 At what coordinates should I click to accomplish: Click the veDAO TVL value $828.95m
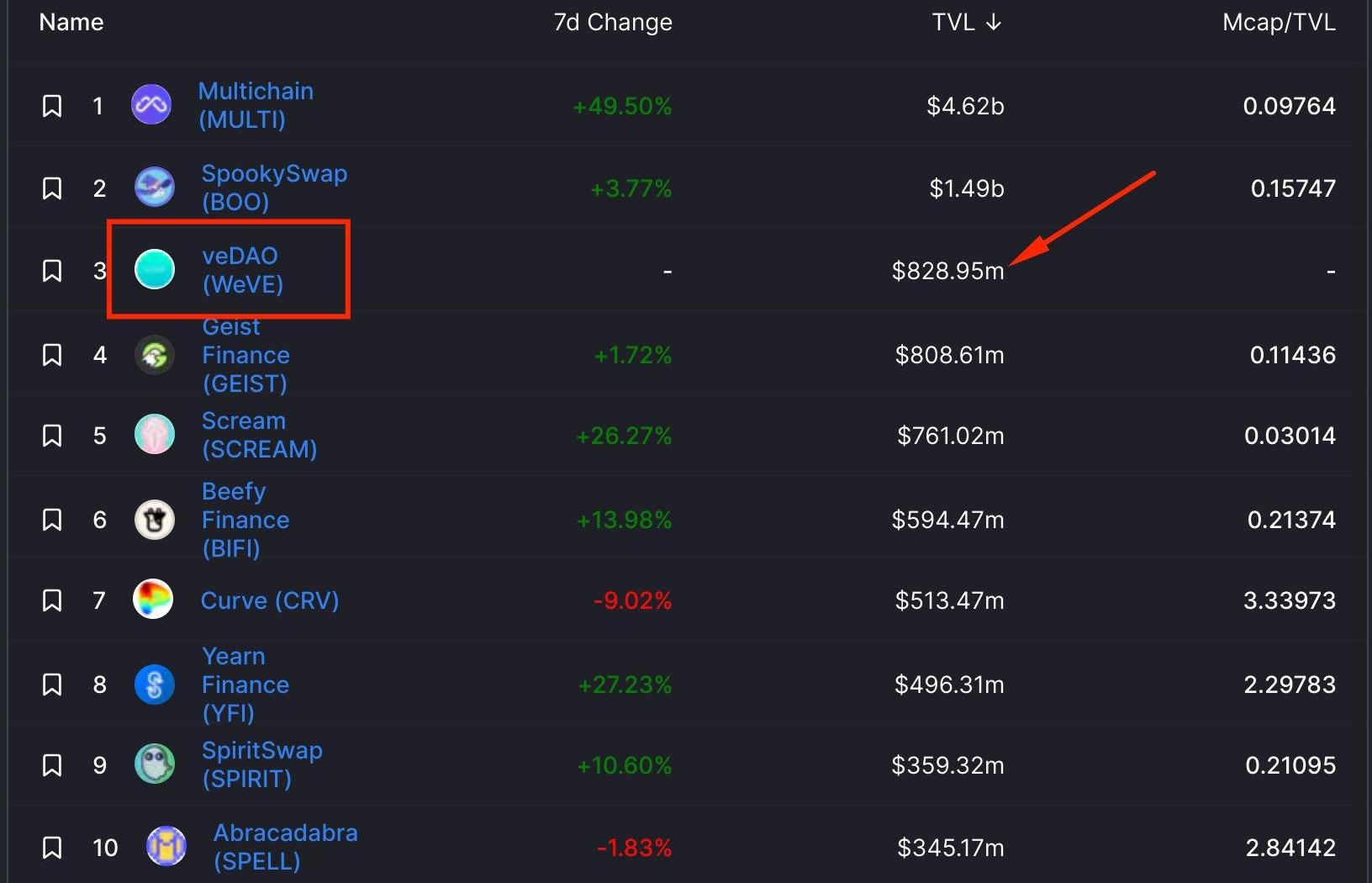coord(947,271)
